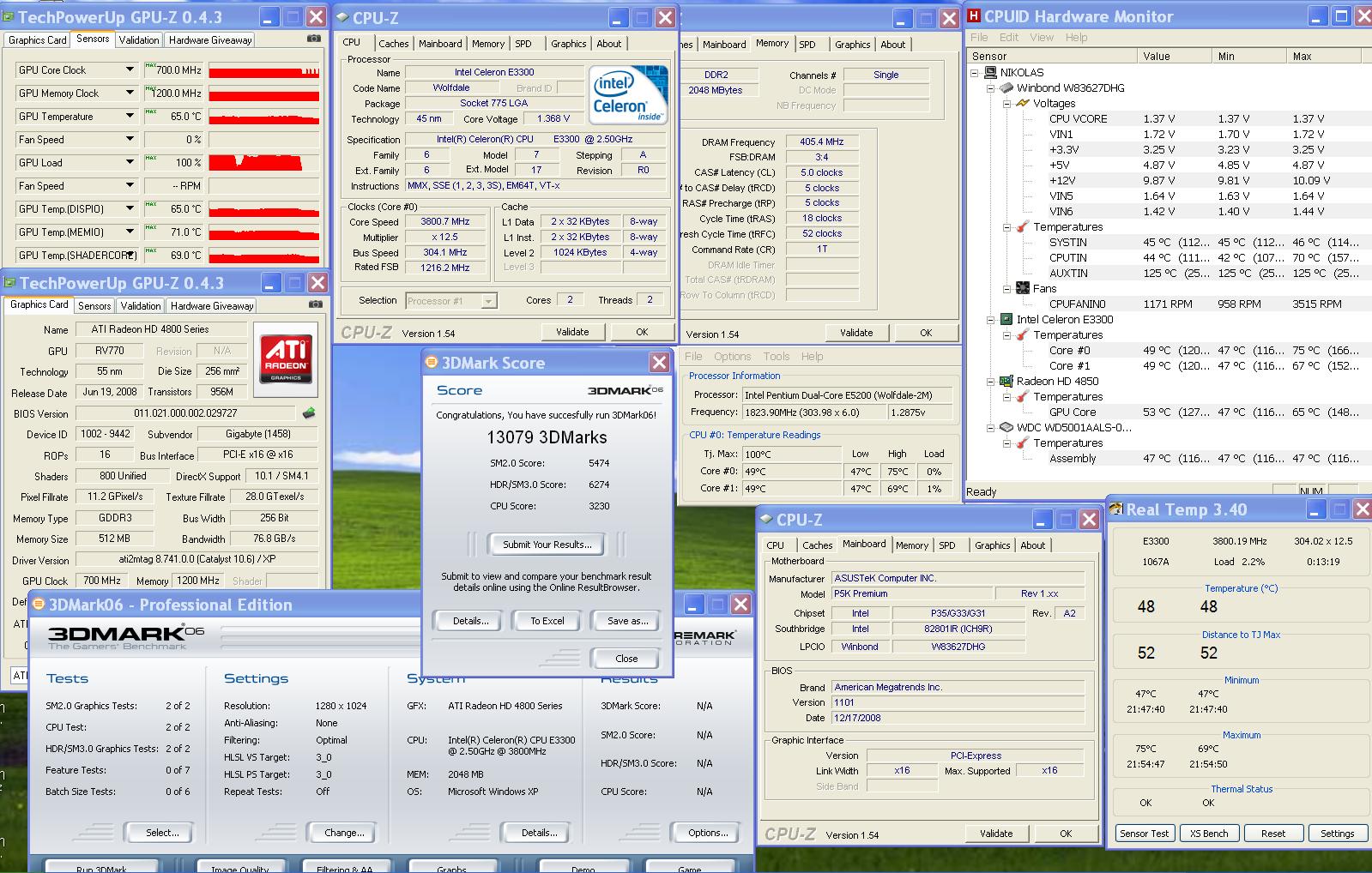Click the Voltages lightning icon in the tree
The width and height of the screenshot is (1372, 873).
[1022, 103]
